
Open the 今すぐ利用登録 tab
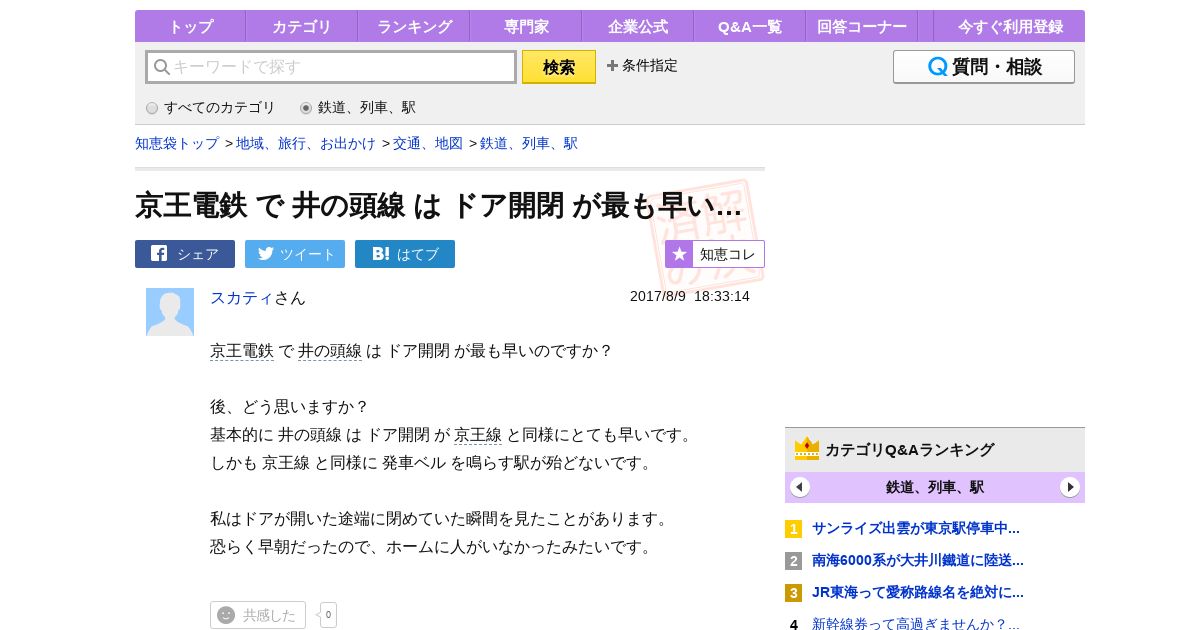point(1009,27)
